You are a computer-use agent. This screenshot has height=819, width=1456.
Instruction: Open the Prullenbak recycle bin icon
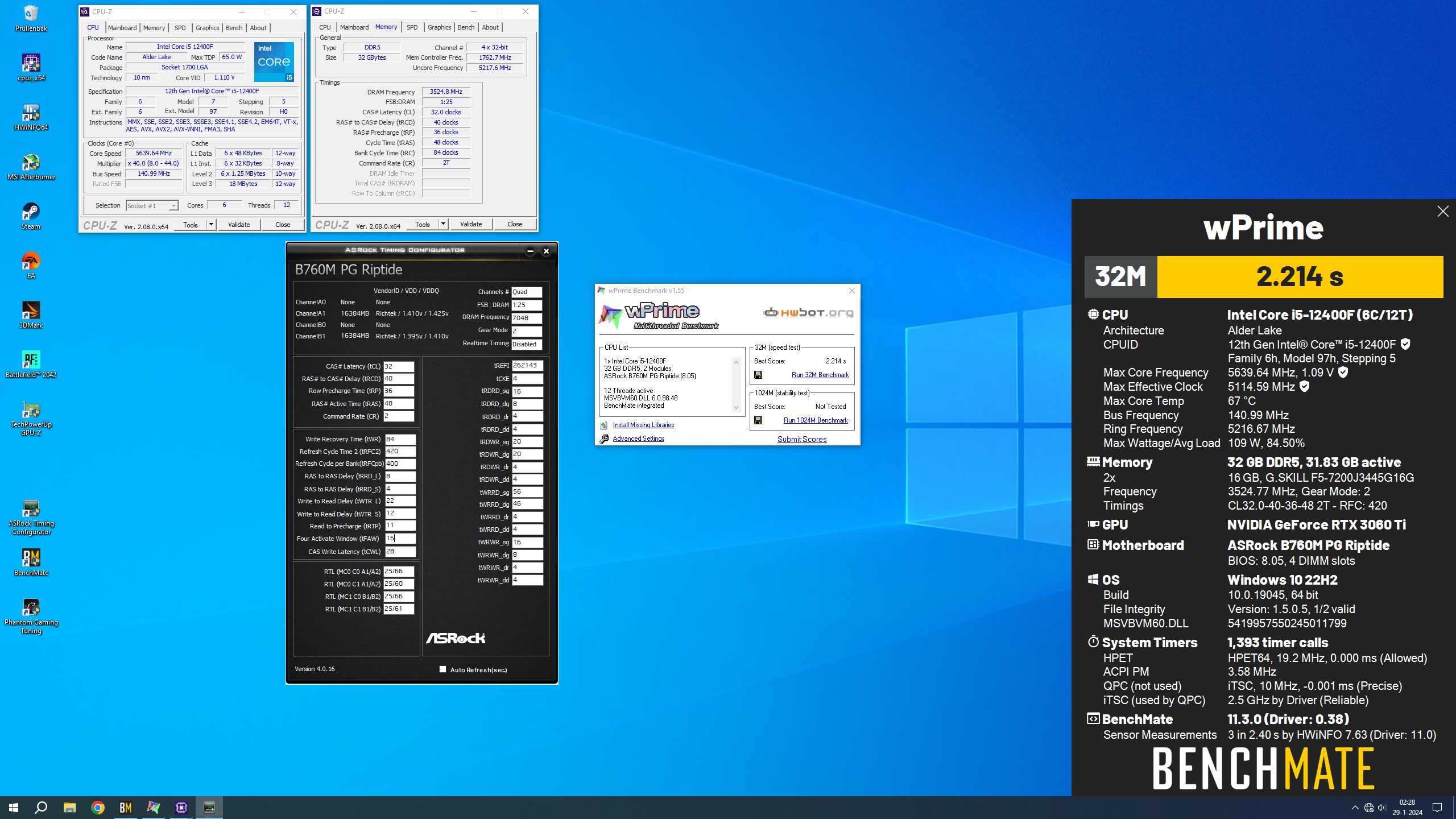click(x=31, y=18)
